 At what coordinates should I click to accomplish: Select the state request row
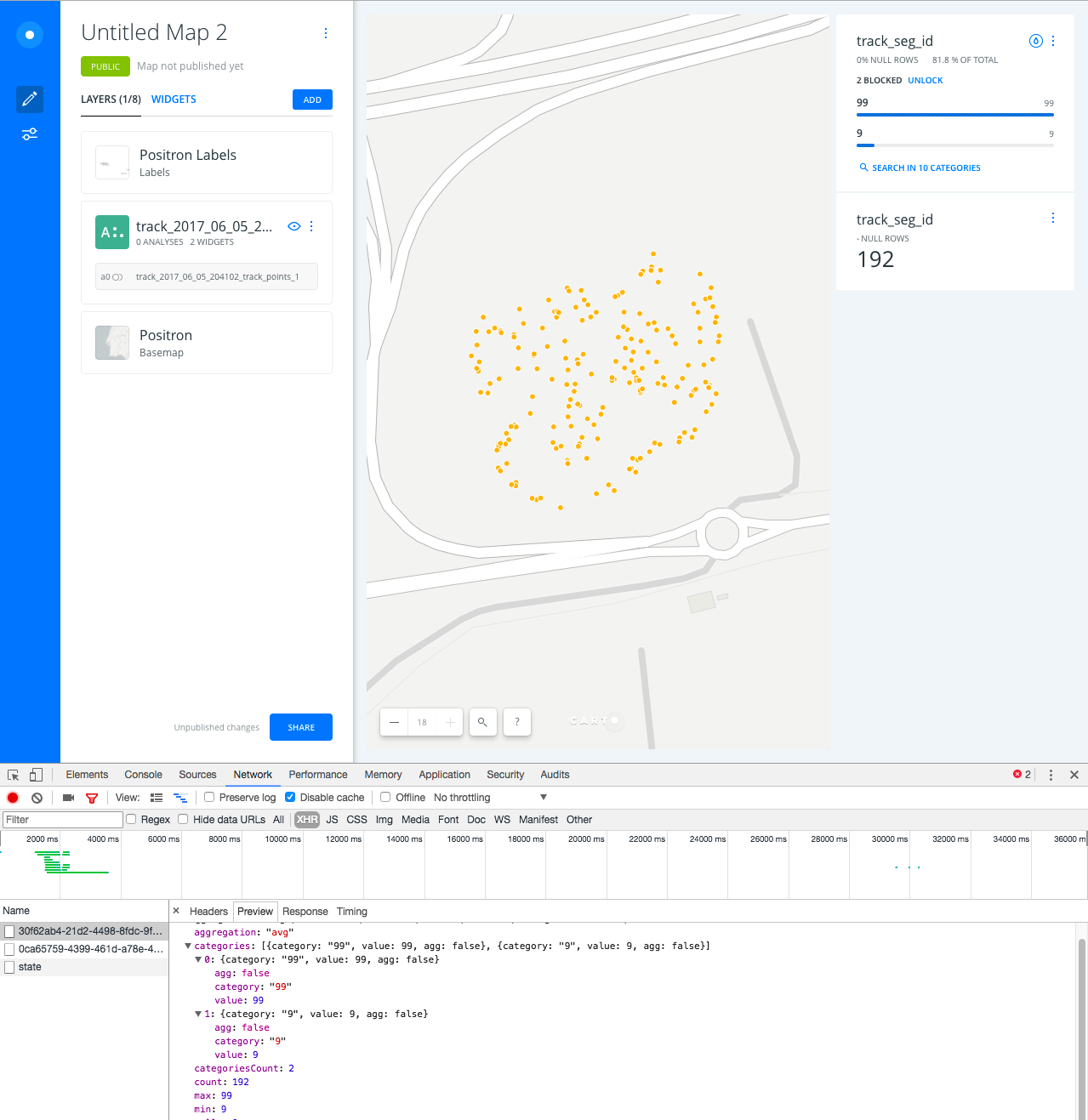point(84,967)
